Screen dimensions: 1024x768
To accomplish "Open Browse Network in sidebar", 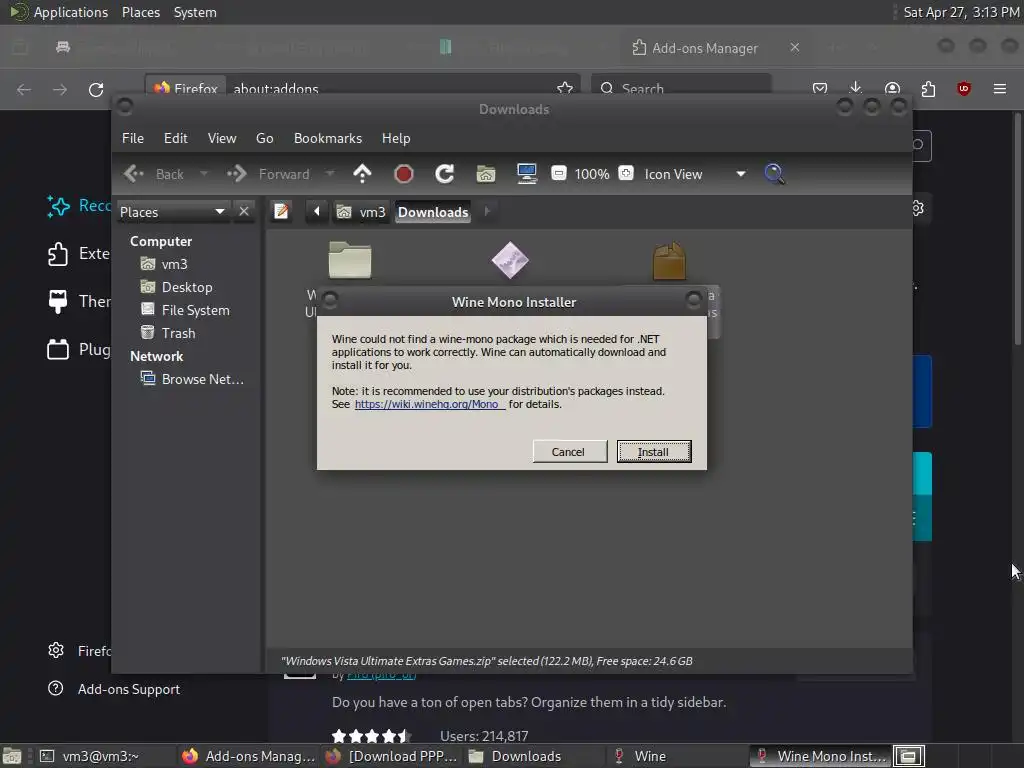I will 193,379.
